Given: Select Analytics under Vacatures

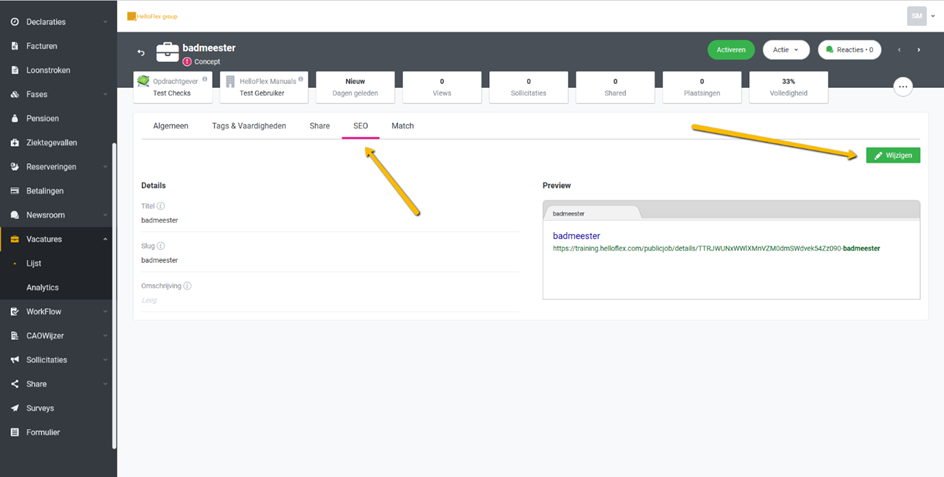Looking at the screenshot, I should pos(42,287).
